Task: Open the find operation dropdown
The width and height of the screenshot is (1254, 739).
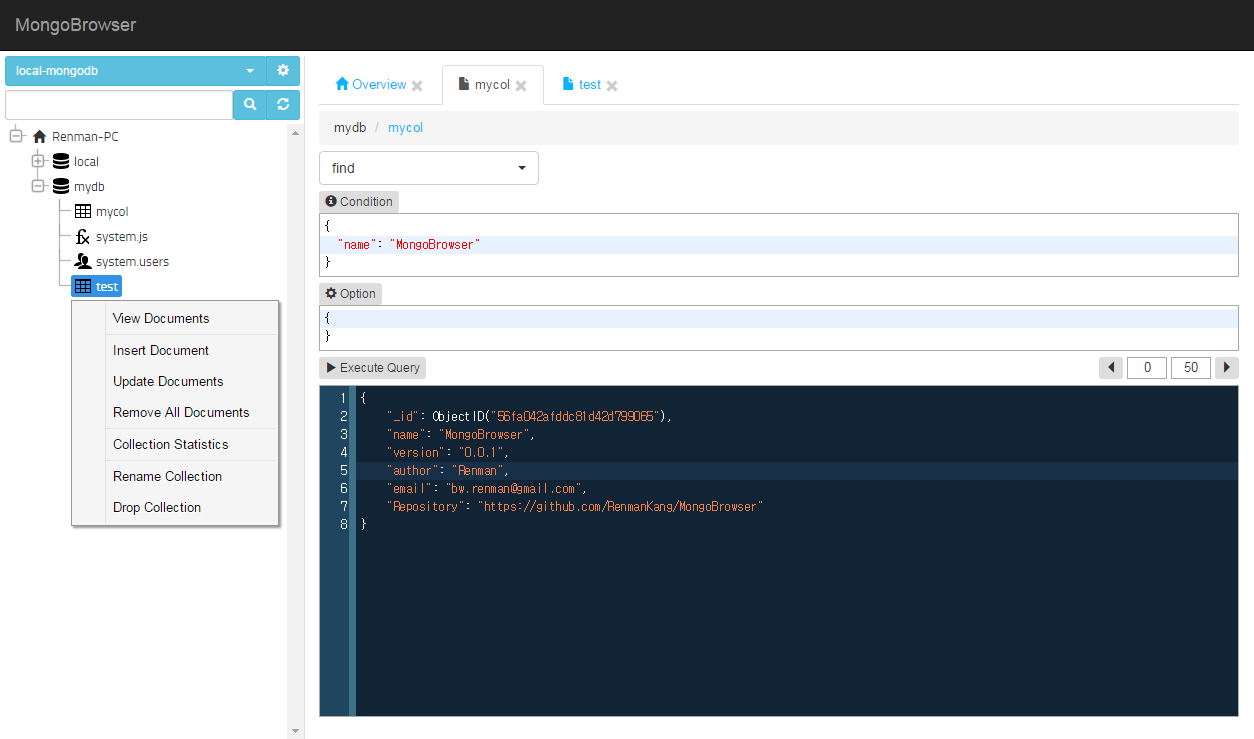Action: click(429, 168)
